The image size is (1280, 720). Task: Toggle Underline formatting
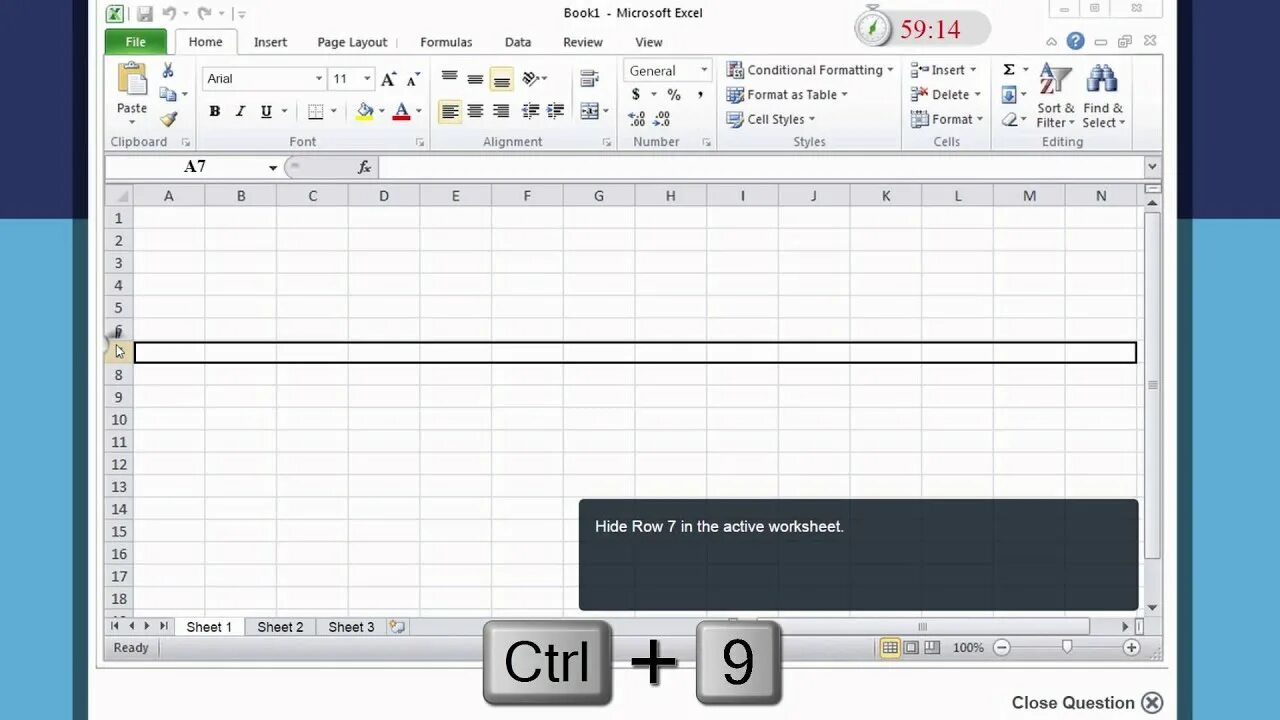tap(266, 111)
